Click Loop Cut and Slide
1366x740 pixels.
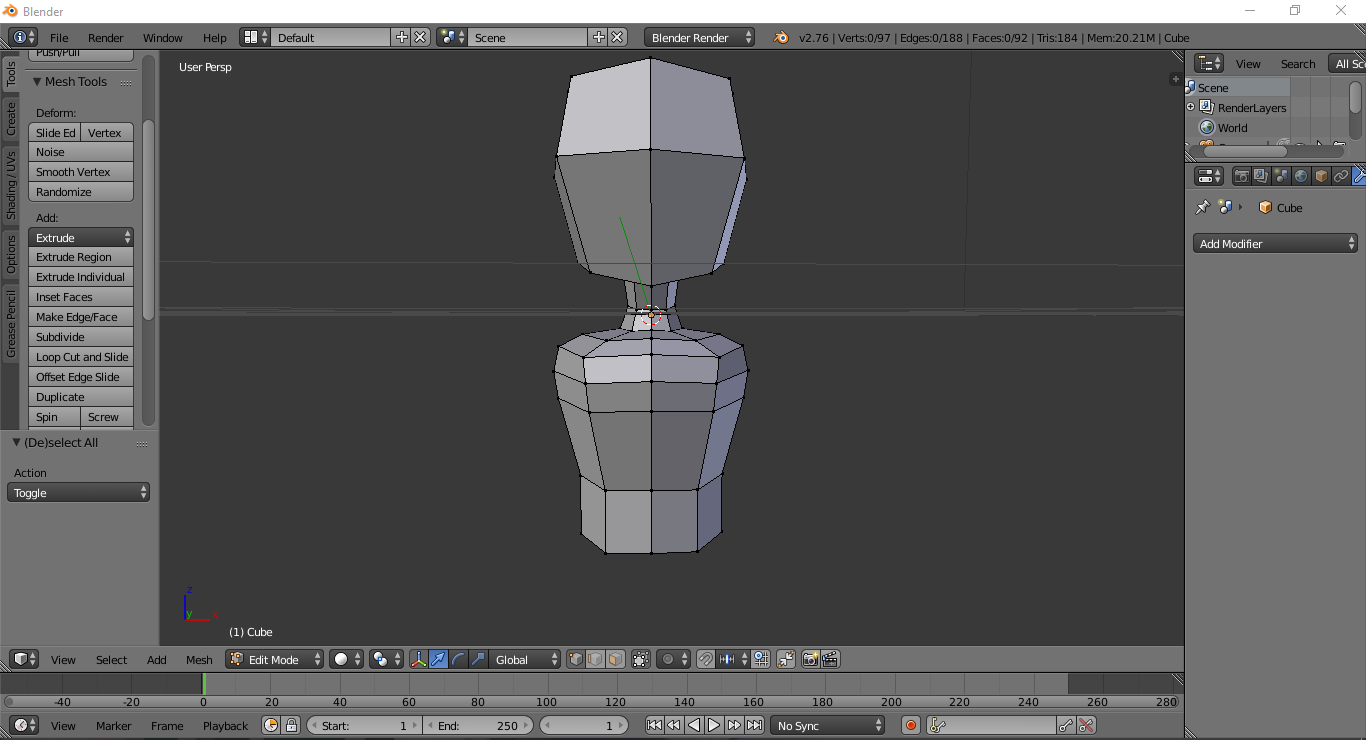click(81, 357)
